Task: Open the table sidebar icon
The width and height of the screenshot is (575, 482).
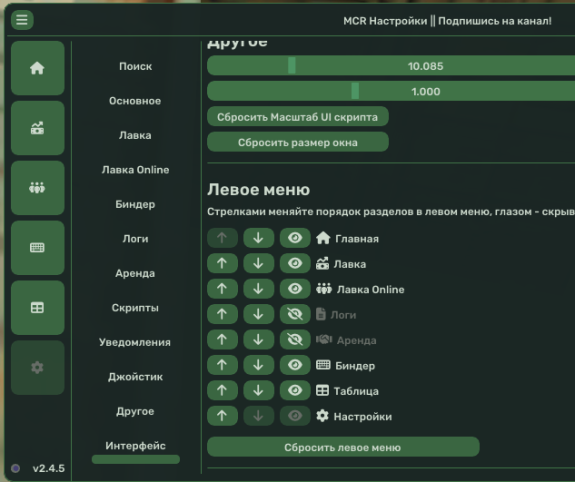Action: click(x=37, y=307)
